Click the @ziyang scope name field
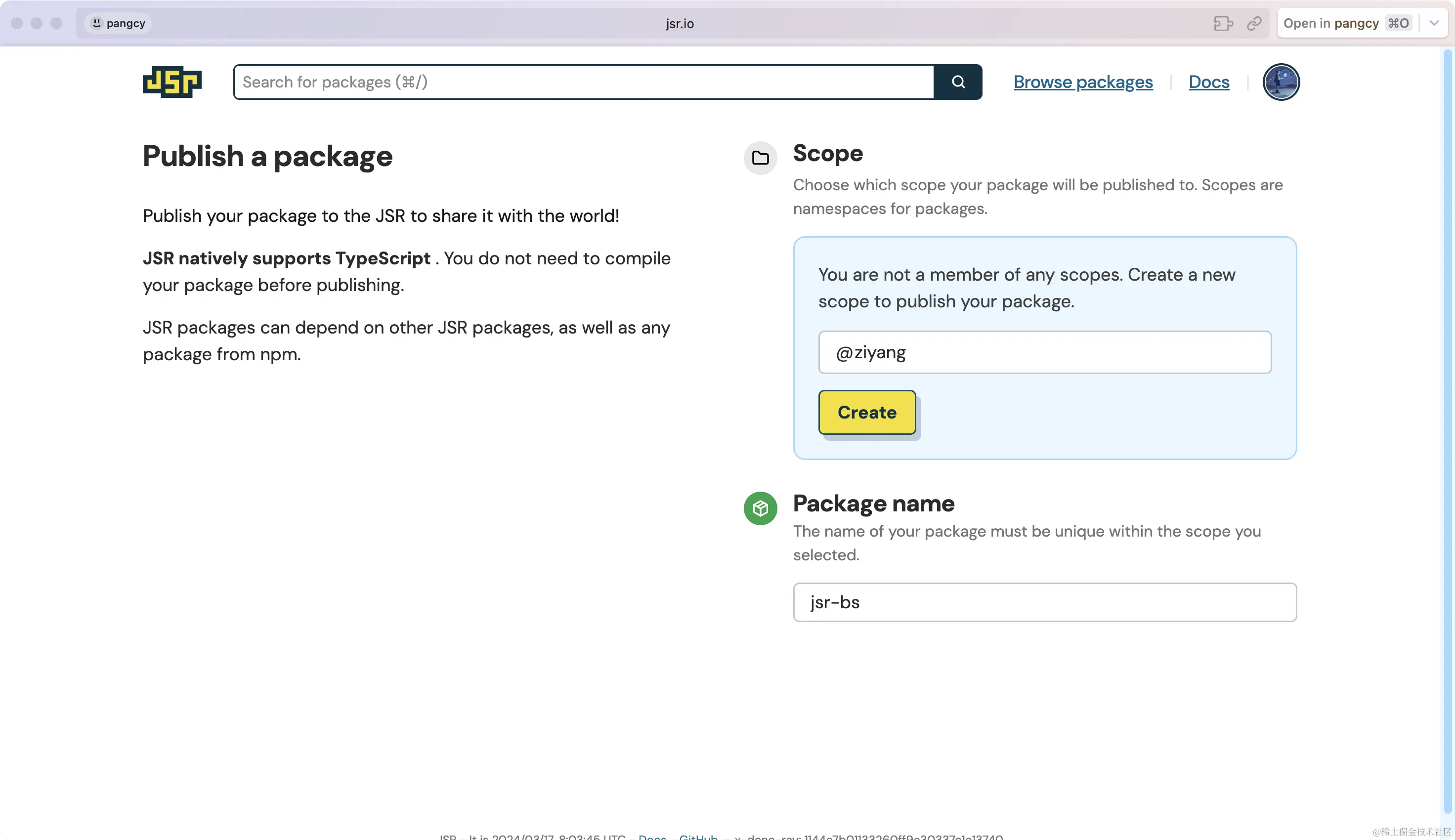The height and width of the screenshot is (840, 1455). pyautogui.click(x=1044, y=352)
